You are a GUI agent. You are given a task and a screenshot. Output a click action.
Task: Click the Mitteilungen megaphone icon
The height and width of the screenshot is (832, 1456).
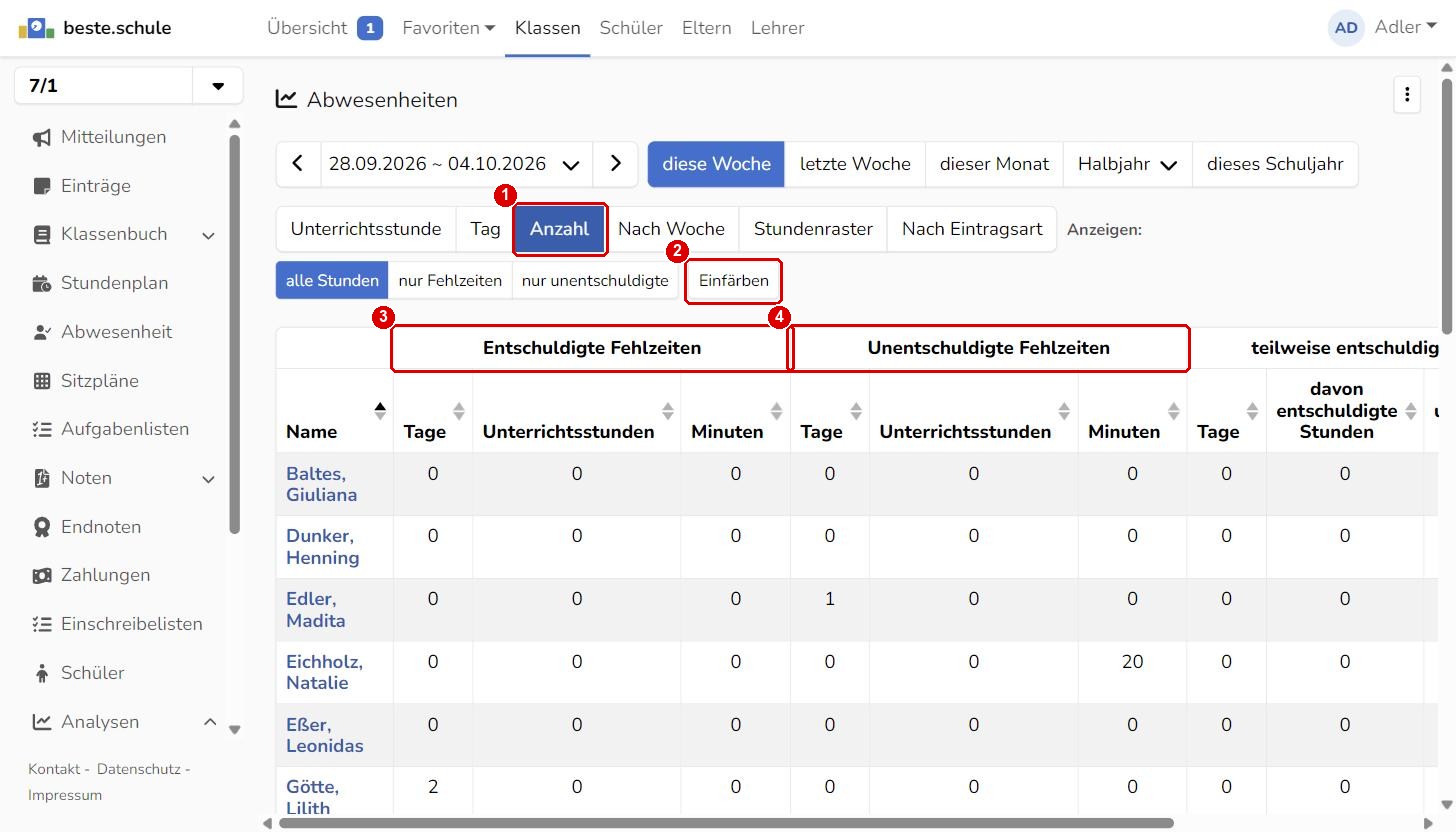(42, 138)
